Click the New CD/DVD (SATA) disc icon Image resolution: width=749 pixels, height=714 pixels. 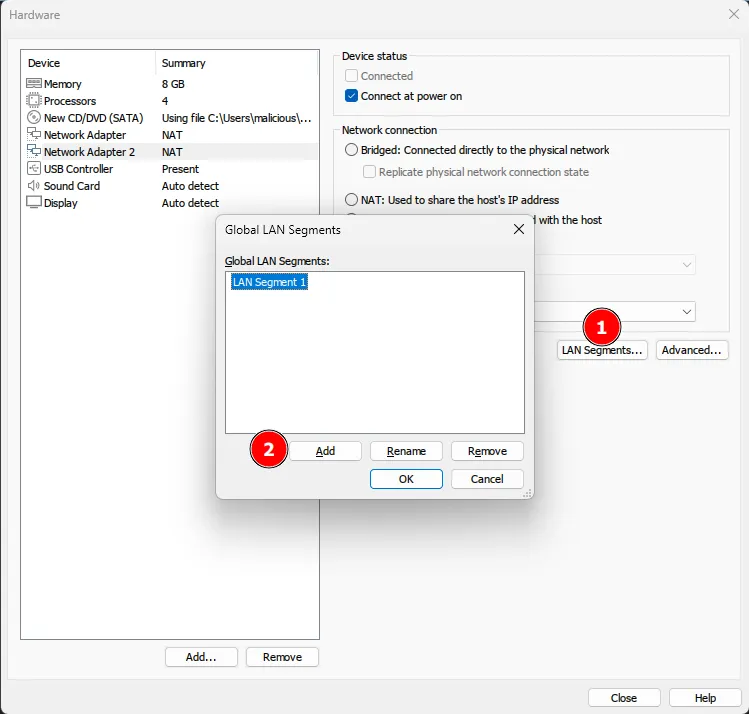[x=34, y=118]
